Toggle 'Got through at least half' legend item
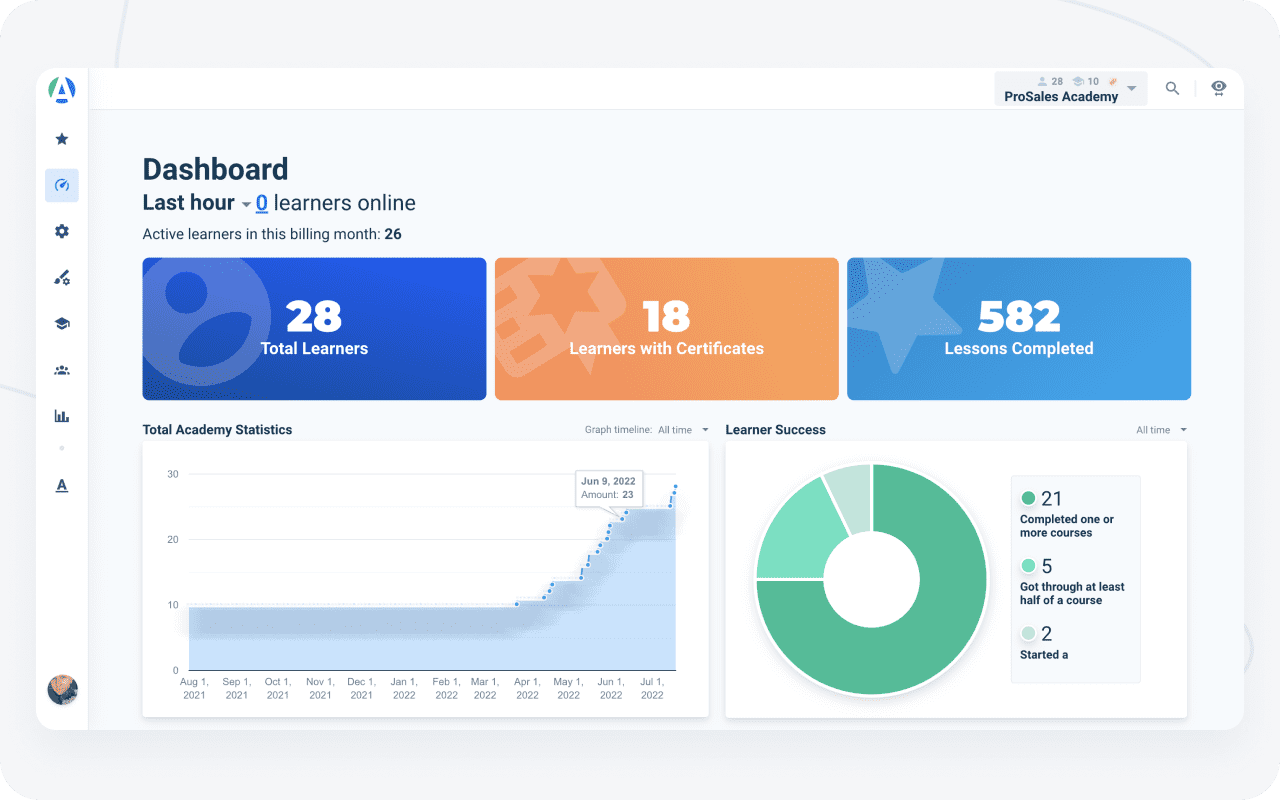 coord(1071,582)
